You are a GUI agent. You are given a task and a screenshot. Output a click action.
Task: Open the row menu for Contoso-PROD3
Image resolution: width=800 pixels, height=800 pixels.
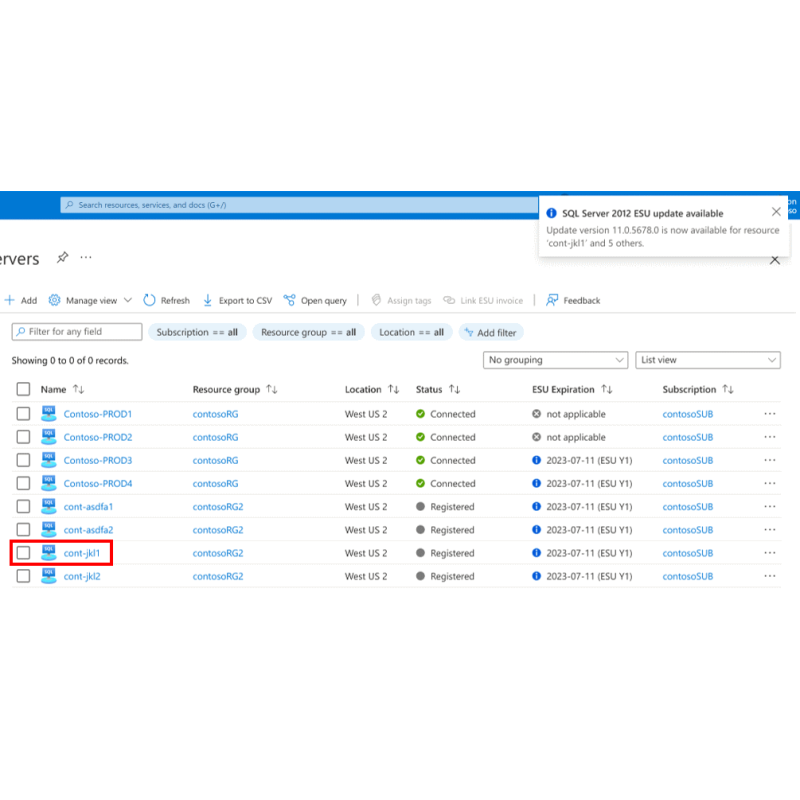pyautogui.click(x=770, y=460)
